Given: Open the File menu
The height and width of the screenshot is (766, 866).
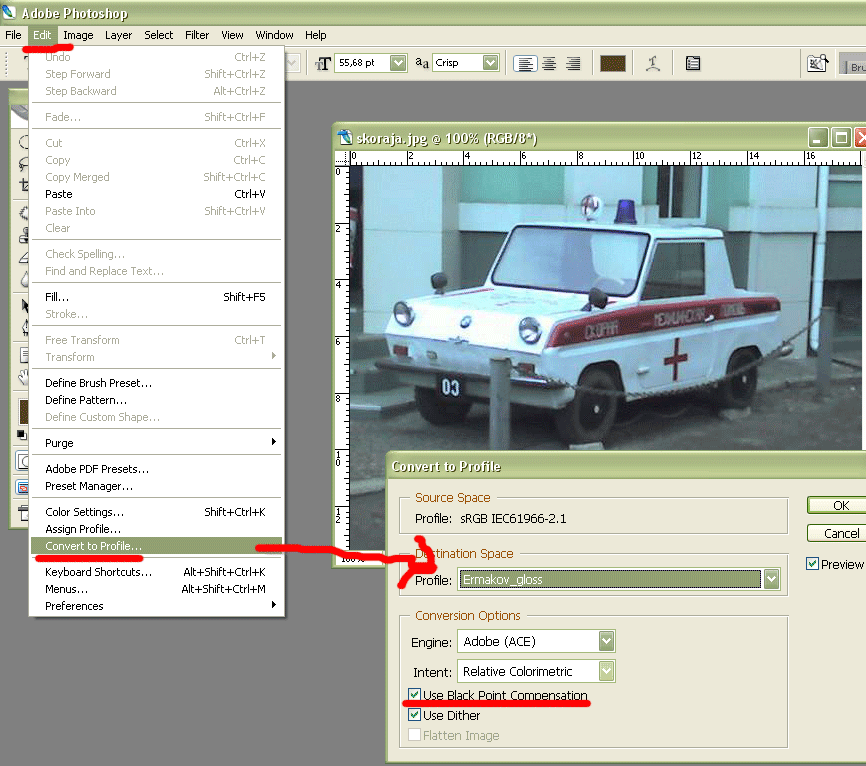Looking at the screenshot, I should [13, 35].
